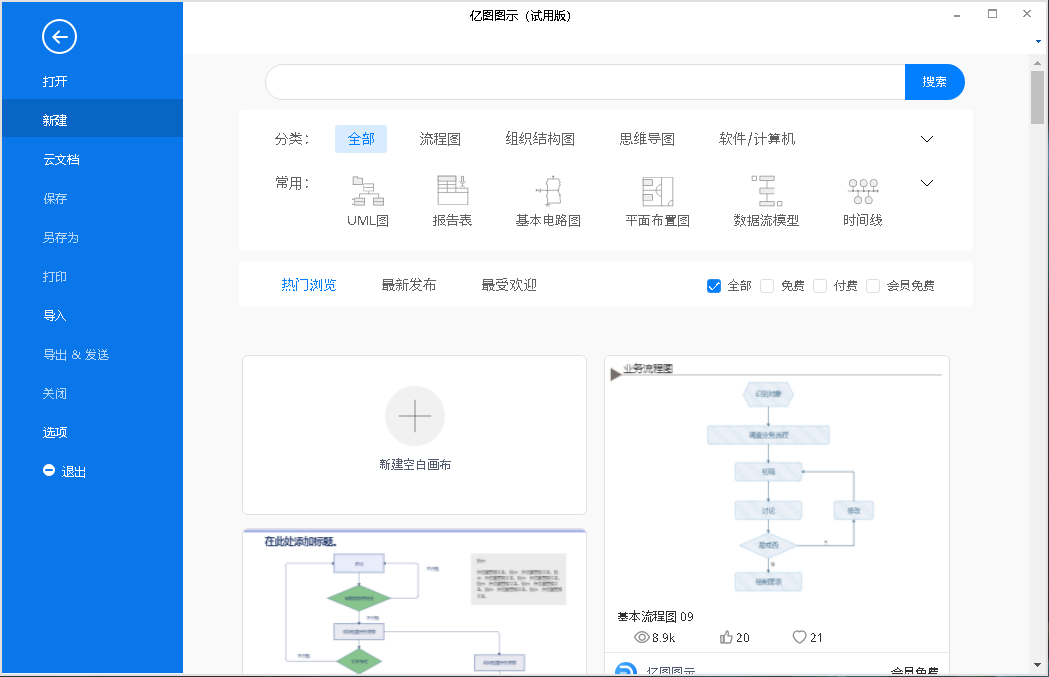Screen dimensions: 1049x677
Task: Click the scrollbar down arrow
Action: click(x=1038, y=666)
